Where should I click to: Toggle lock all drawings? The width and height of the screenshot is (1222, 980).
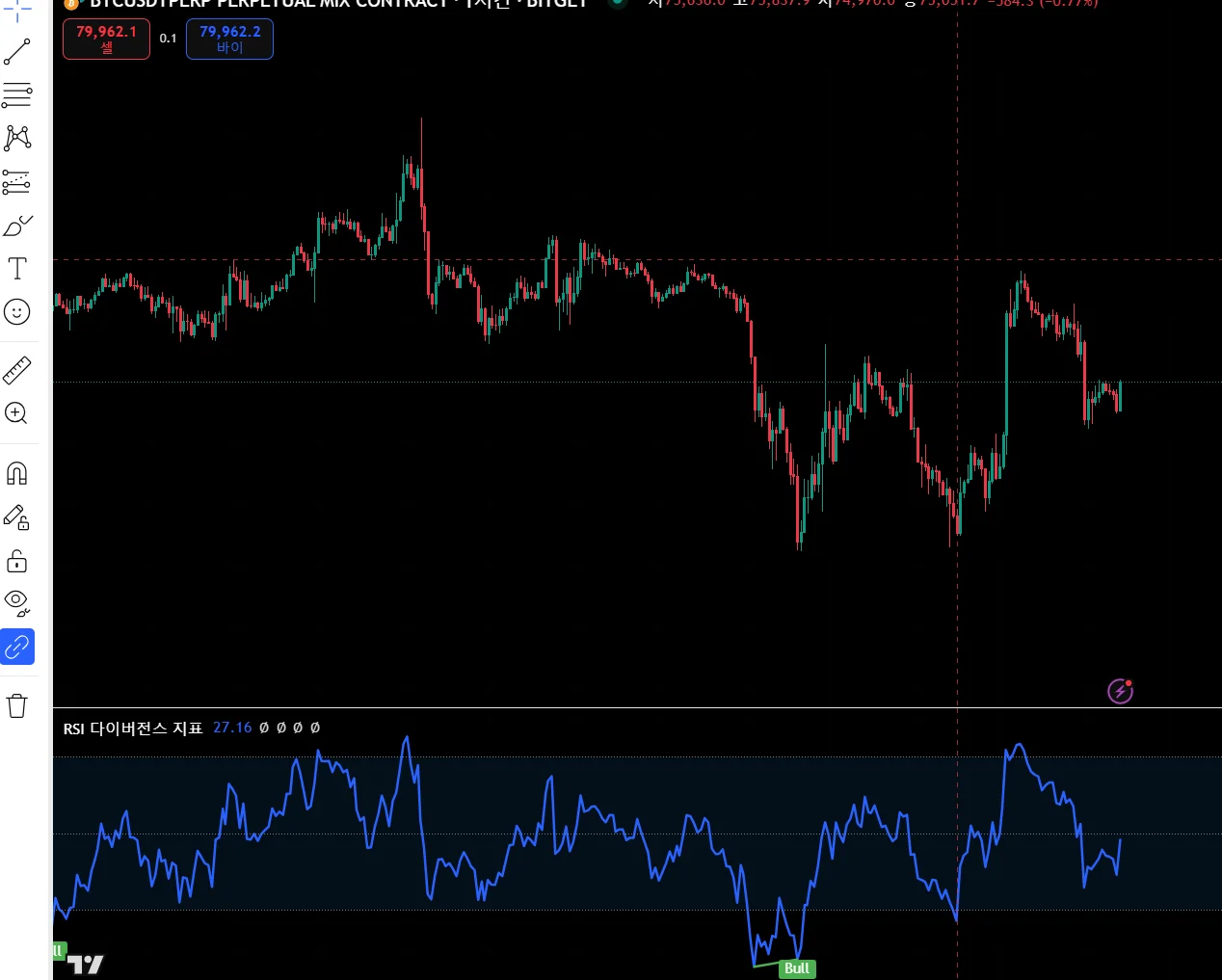click(17, 561)
